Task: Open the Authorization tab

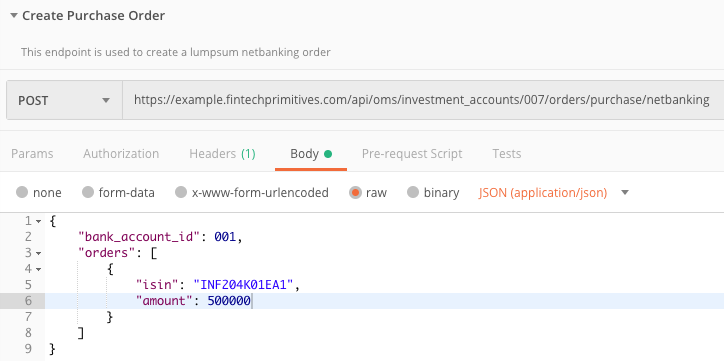Action: click(x=121, y=154)
